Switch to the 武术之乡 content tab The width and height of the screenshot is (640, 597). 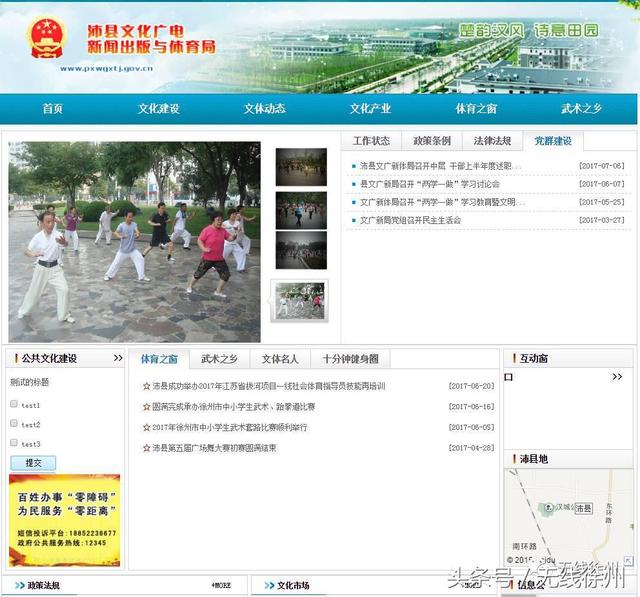[219, 359]
